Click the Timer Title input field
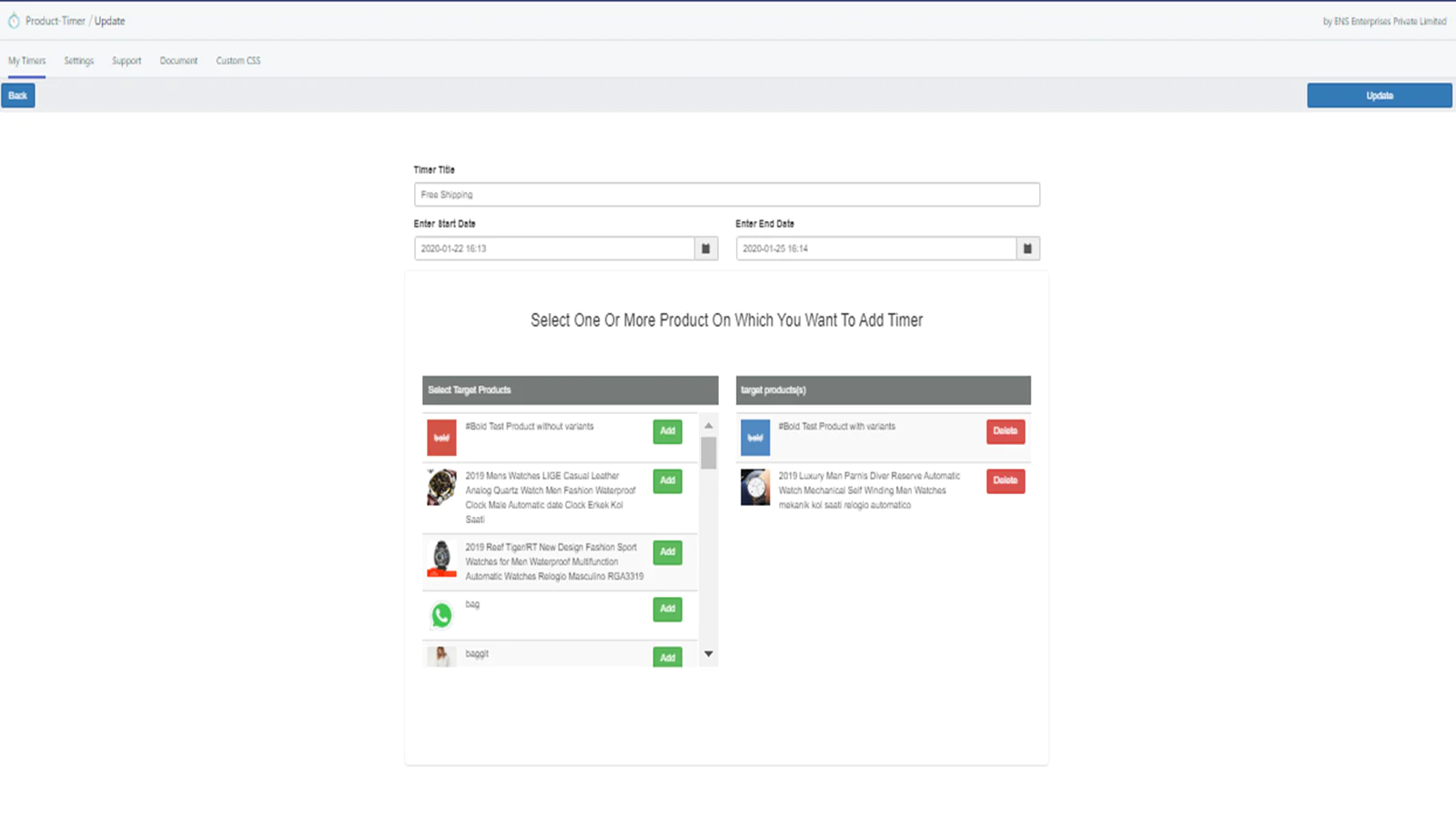The width and height of the screenshot is (1456, 819). pos(726,195)
